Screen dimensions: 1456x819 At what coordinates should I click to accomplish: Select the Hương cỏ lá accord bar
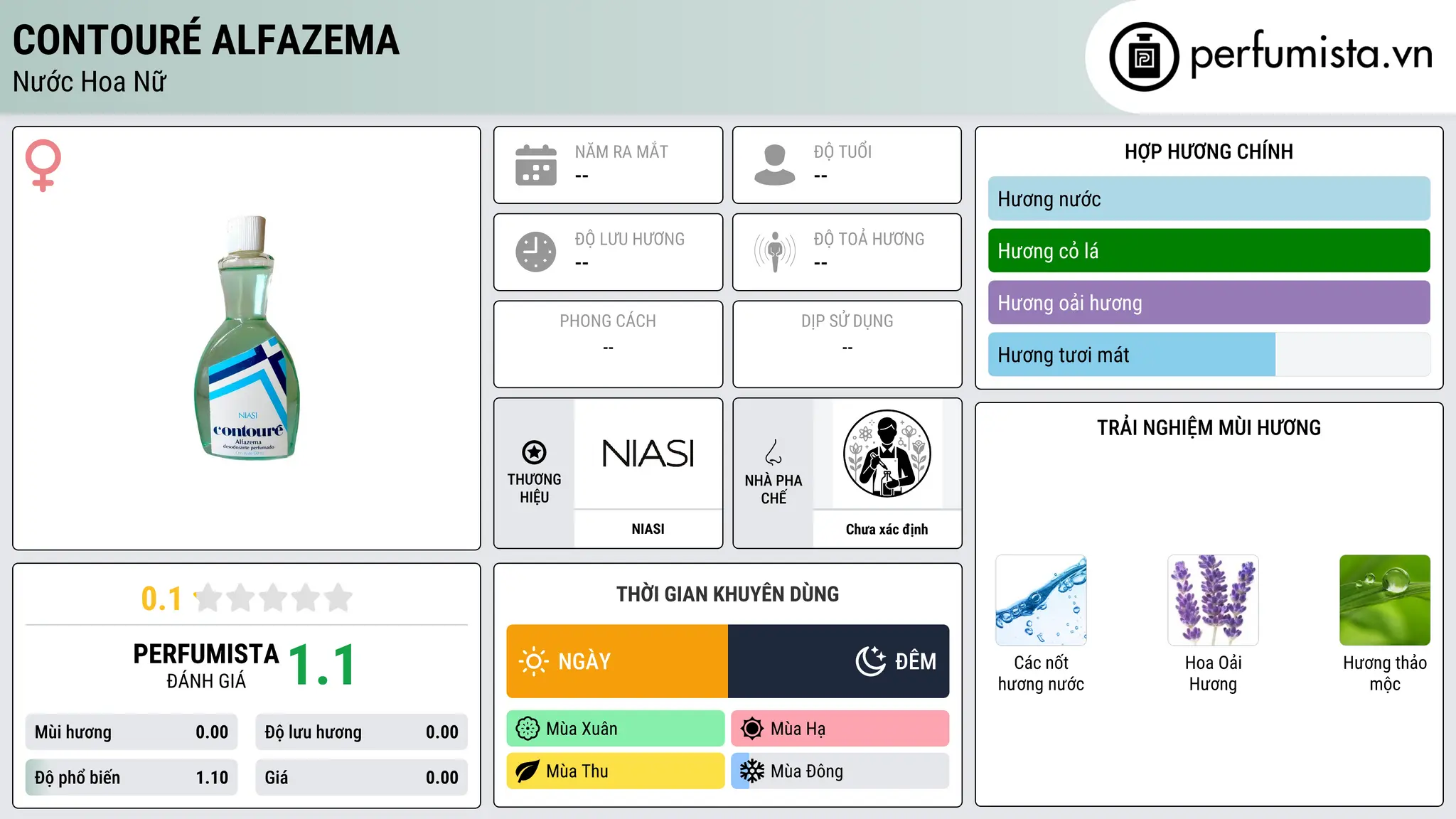1209,251
